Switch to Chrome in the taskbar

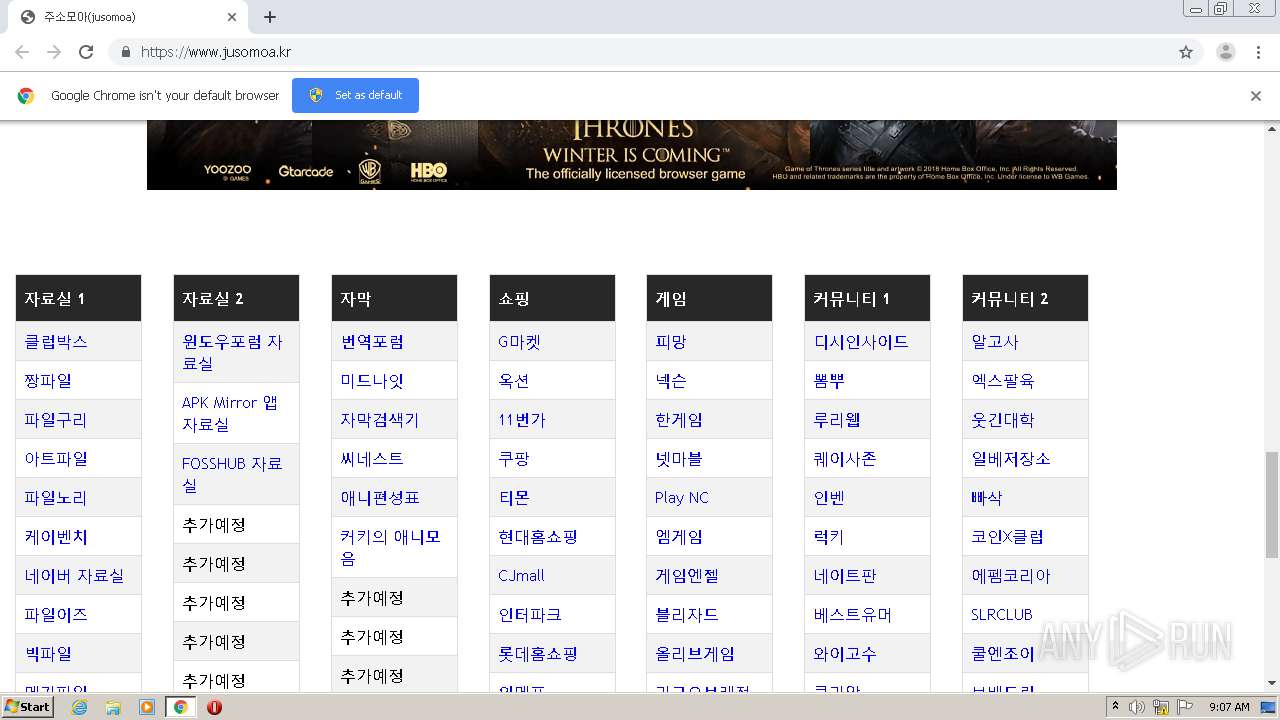coord(181,707)
